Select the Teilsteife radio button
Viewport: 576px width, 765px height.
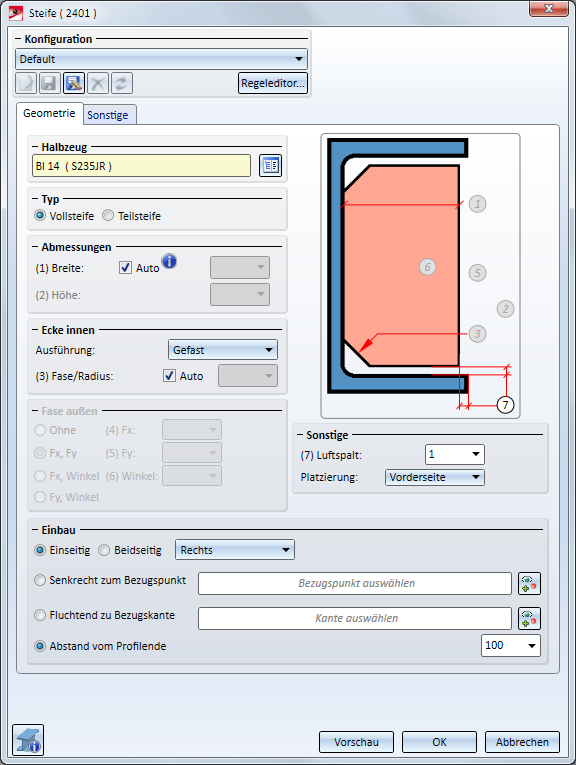(108, 216)
